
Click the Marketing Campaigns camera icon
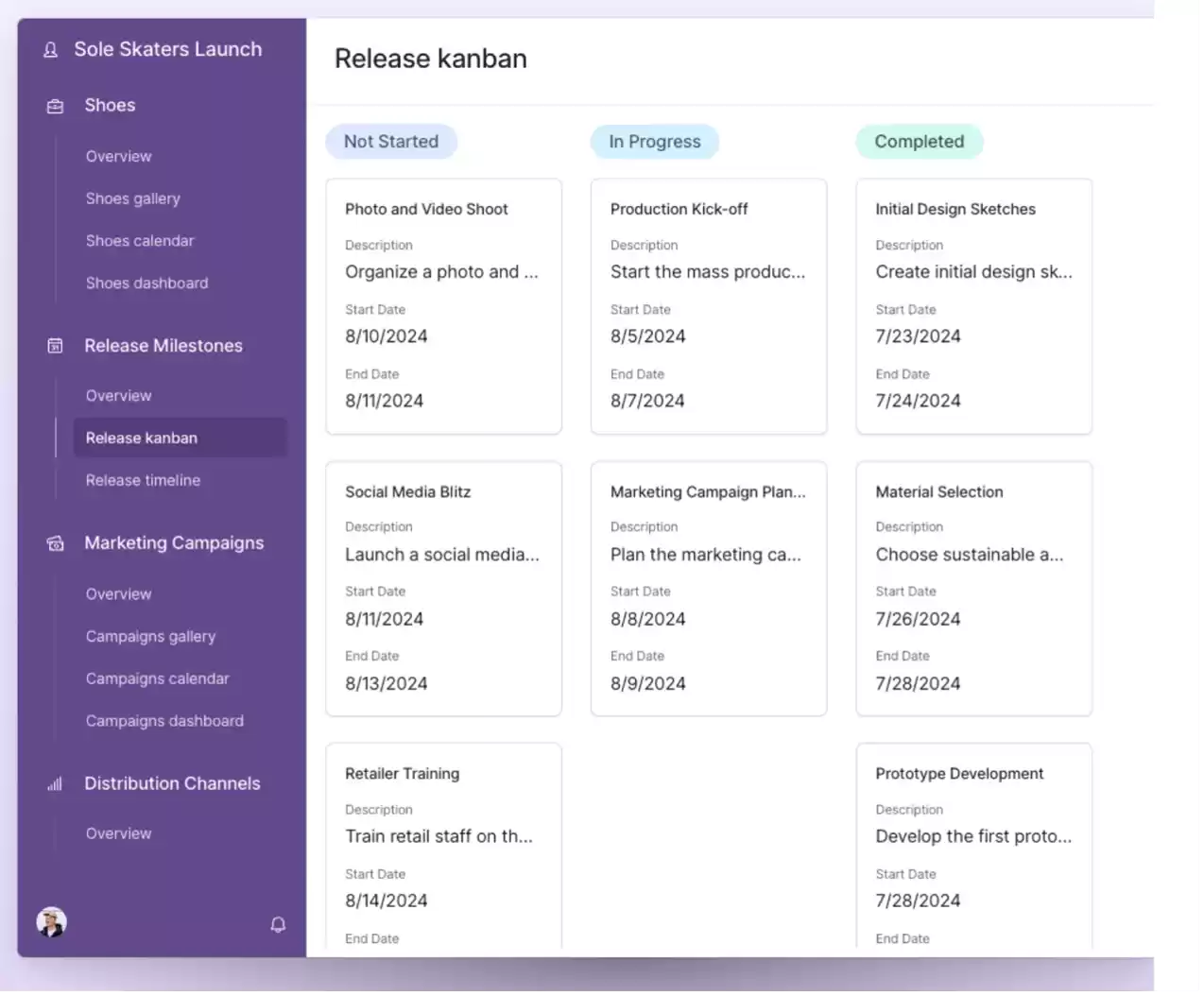[x=56, y=544]
